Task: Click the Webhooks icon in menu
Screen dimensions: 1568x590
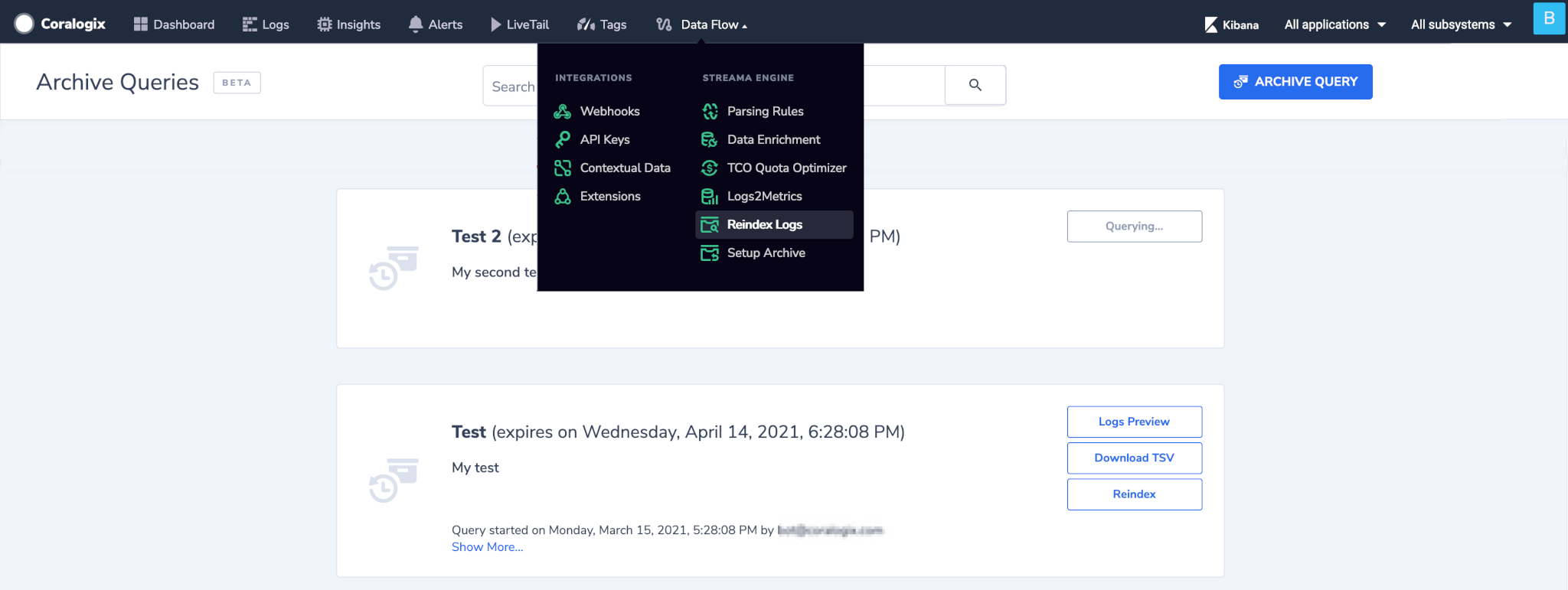Action: (x=563, y=112)
